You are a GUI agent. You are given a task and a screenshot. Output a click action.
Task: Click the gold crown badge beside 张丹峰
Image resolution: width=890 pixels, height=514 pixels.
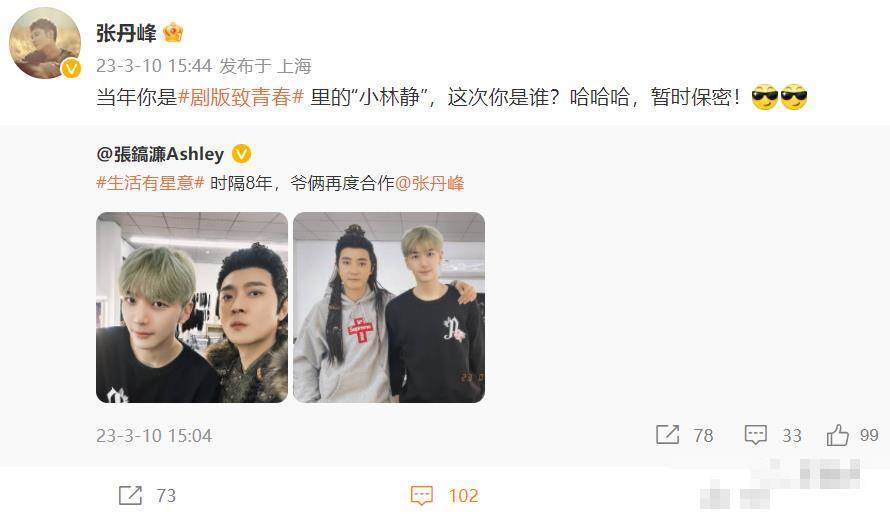(173, 33)
